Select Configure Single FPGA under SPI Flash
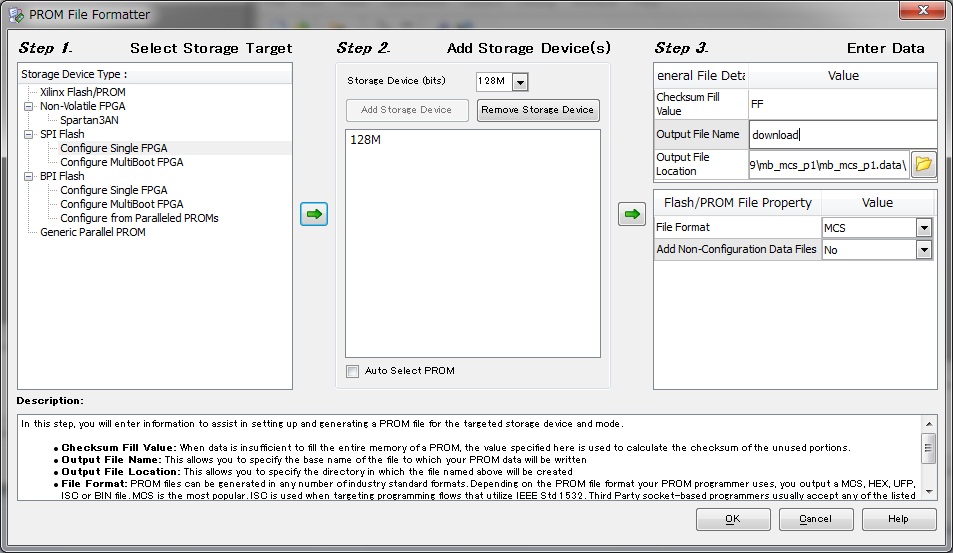The image size is (953, 553). coord(114,148)
